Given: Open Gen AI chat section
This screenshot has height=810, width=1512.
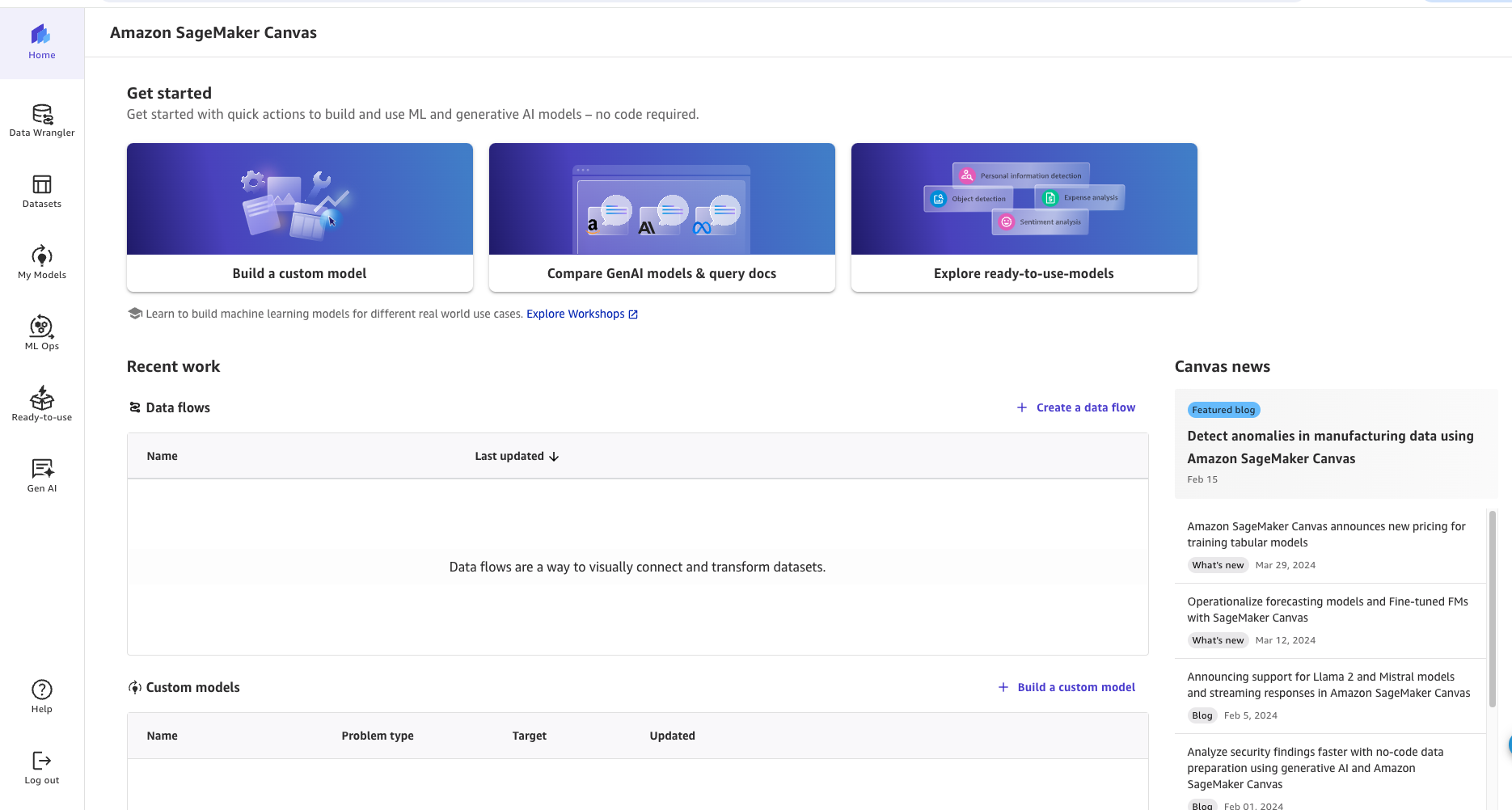Looking at the screenshot, I should (42, 476).
